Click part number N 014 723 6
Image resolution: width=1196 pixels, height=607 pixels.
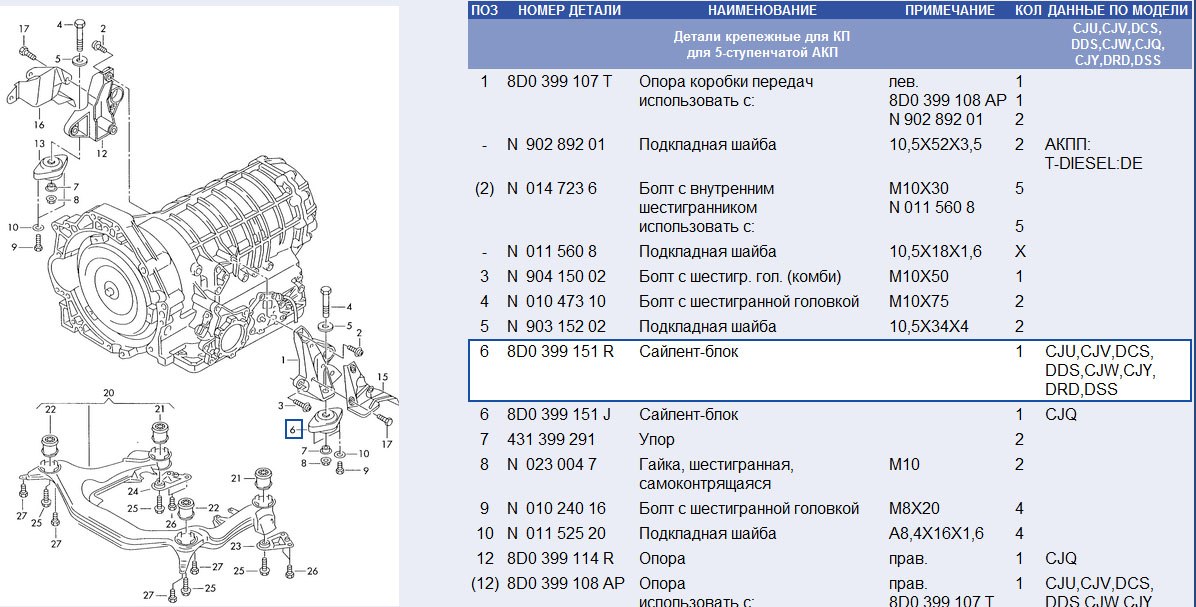pyautogui.click(x=551, y=188)
